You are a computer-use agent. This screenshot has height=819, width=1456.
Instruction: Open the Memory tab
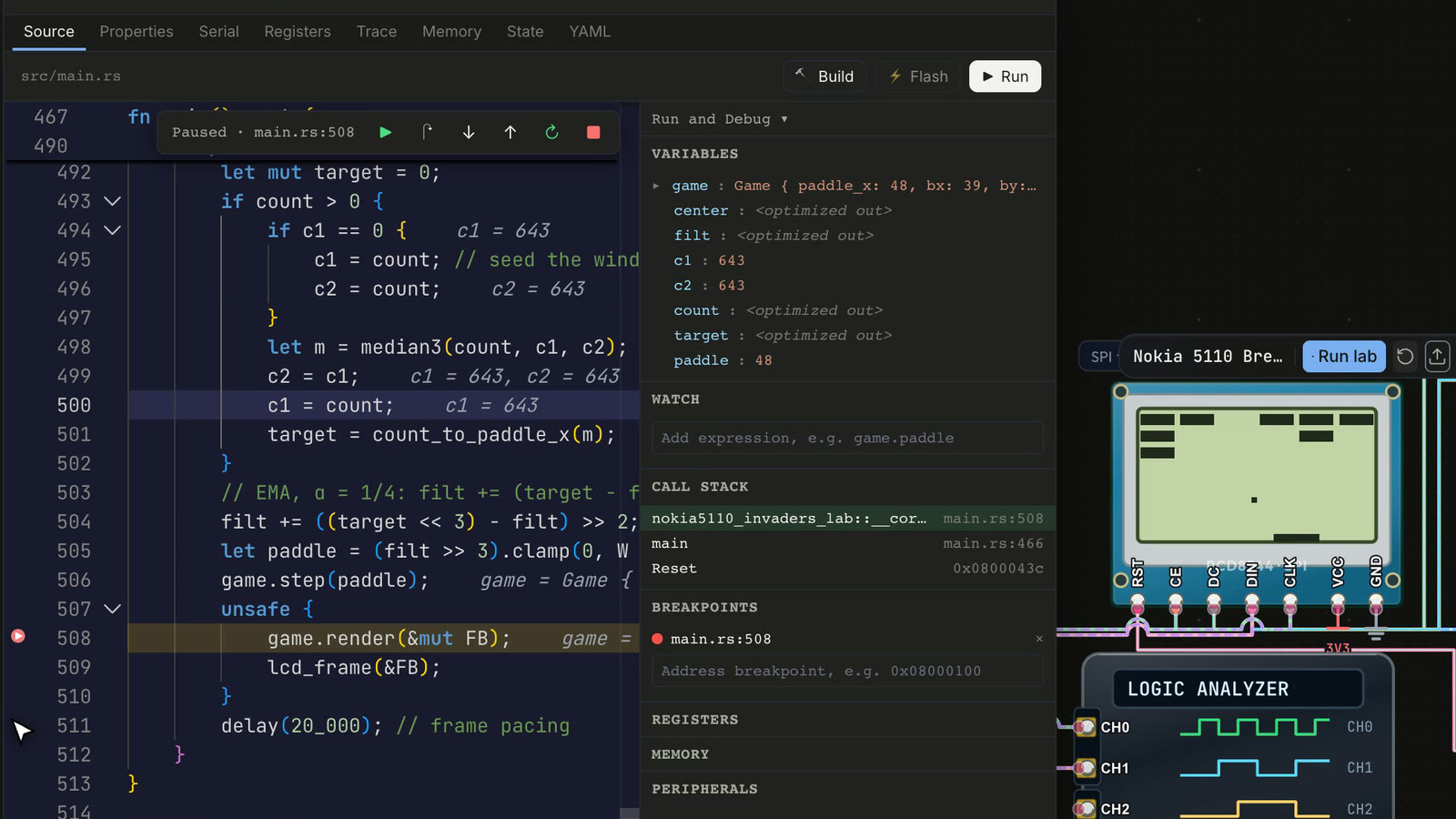click(x=451, y=32)
